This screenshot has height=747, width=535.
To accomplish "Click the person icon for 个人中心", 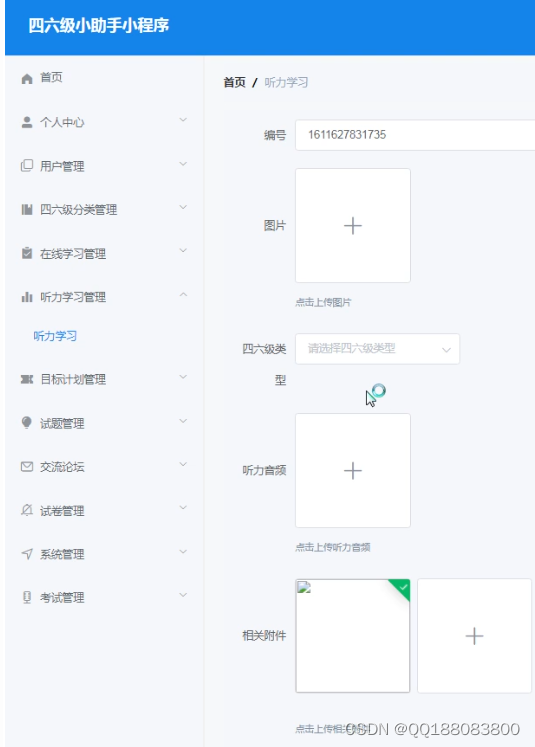I will point(27,122).
